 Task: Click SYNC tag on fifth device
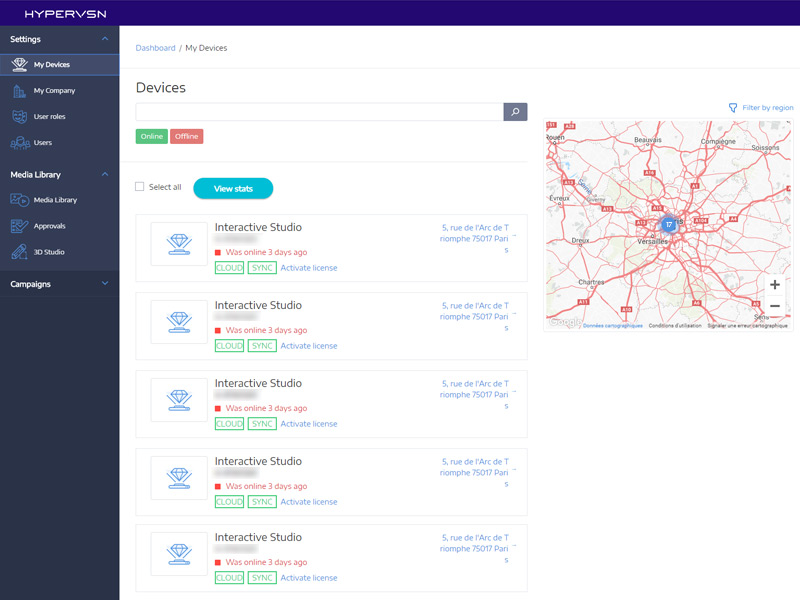262,578
